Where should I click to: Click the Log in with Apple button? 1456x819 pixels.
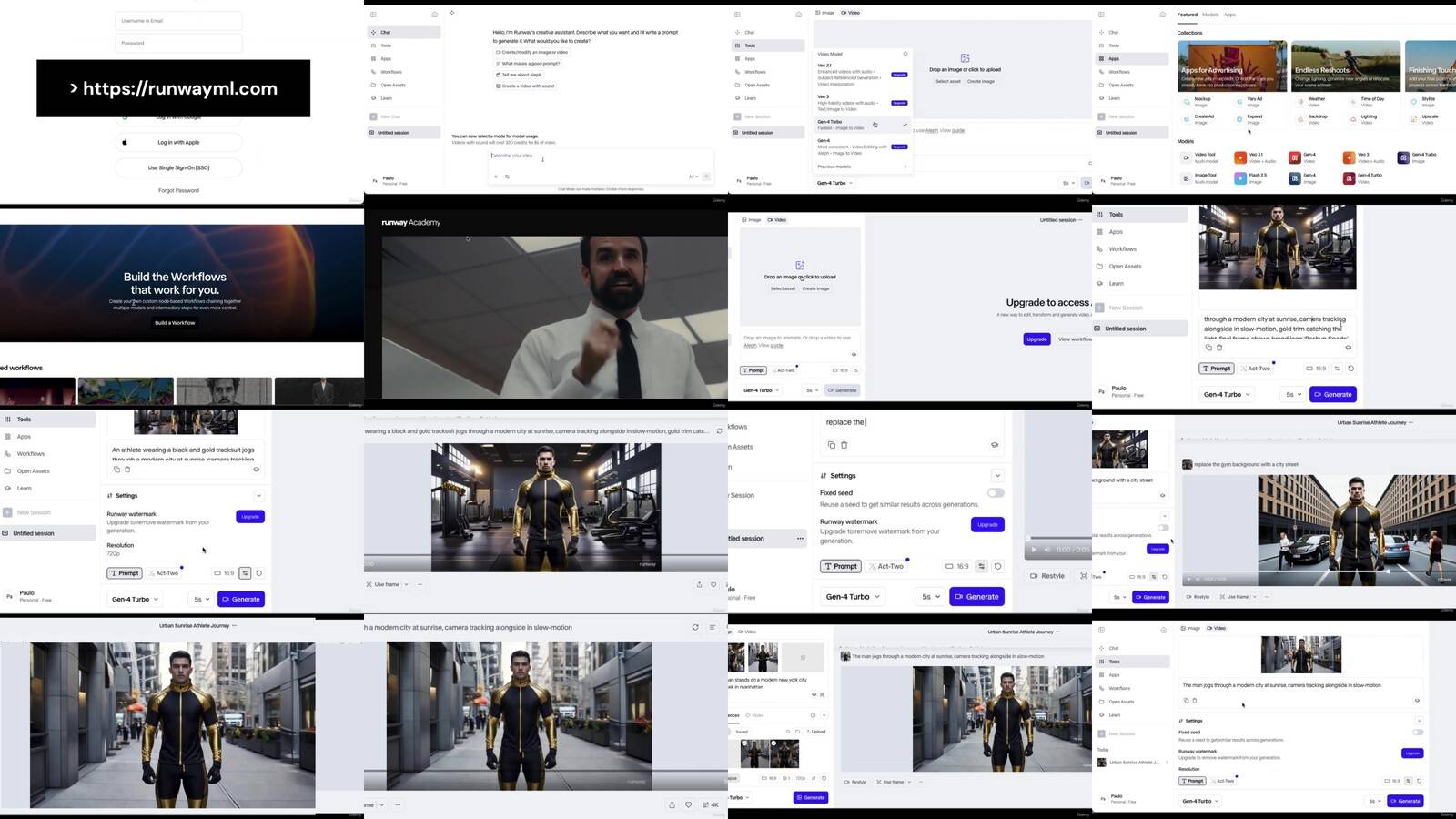[178, 142]
